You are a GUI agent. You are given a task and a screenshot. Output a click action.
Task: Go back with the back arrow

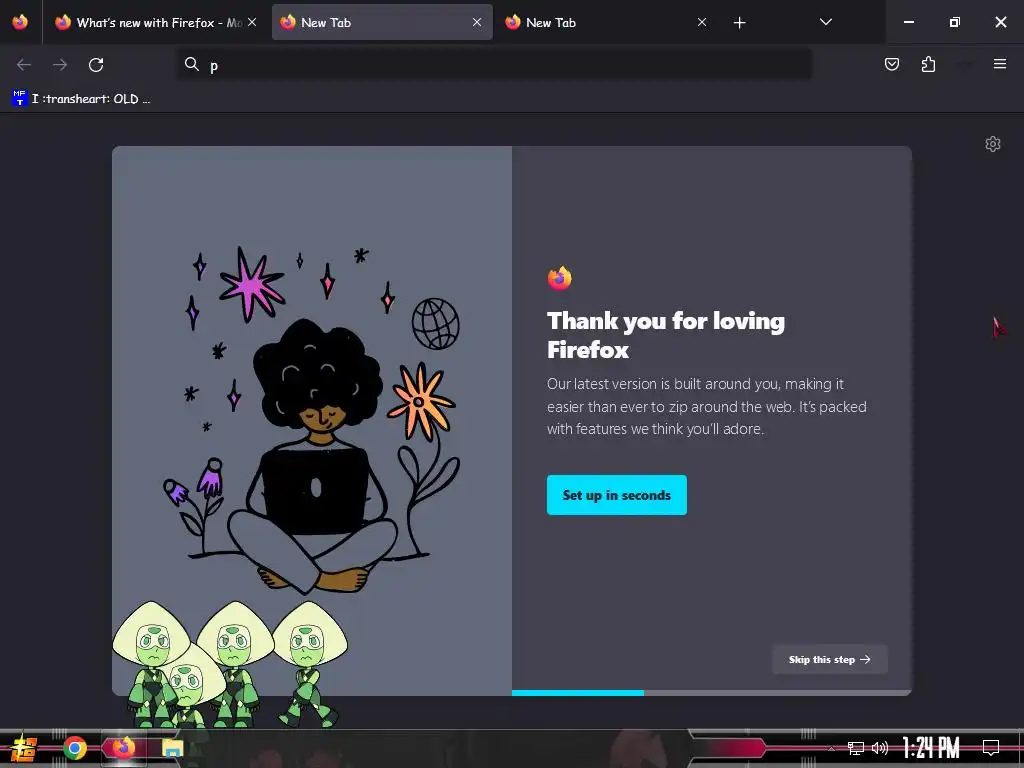24,65
